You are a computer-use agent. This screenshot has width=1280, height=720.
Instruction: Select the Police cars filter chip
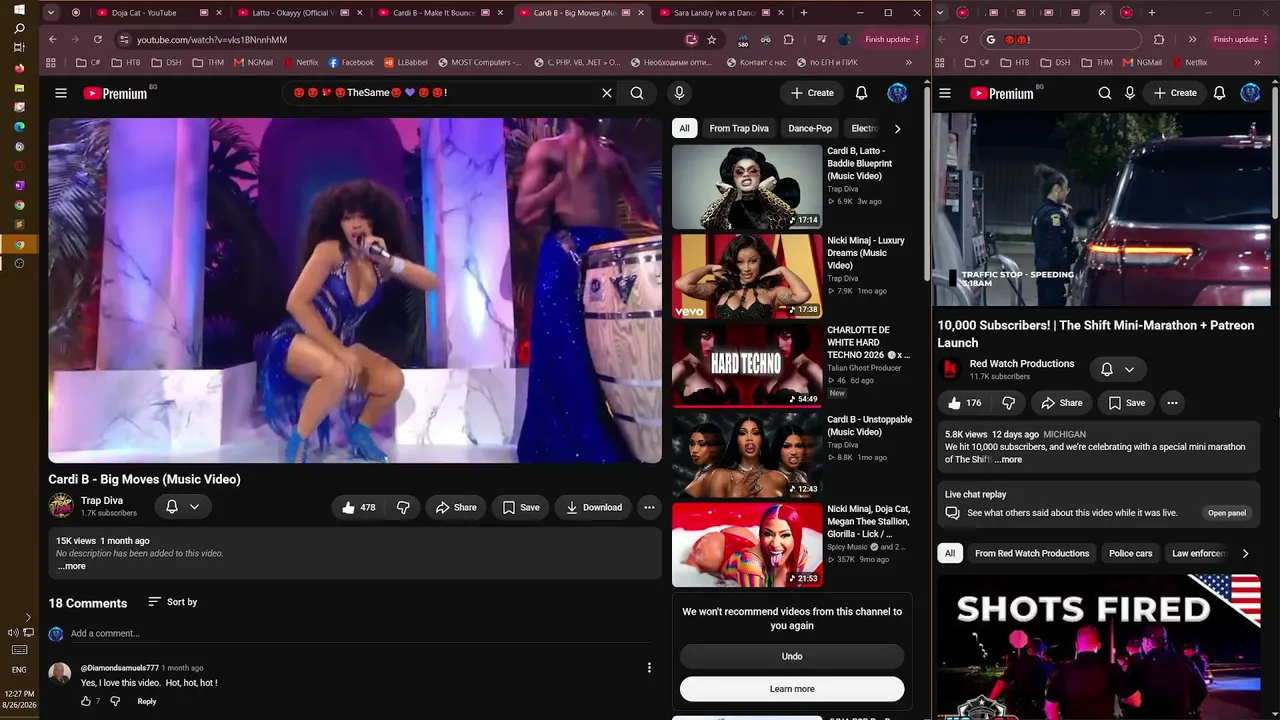pos(1130,553)
